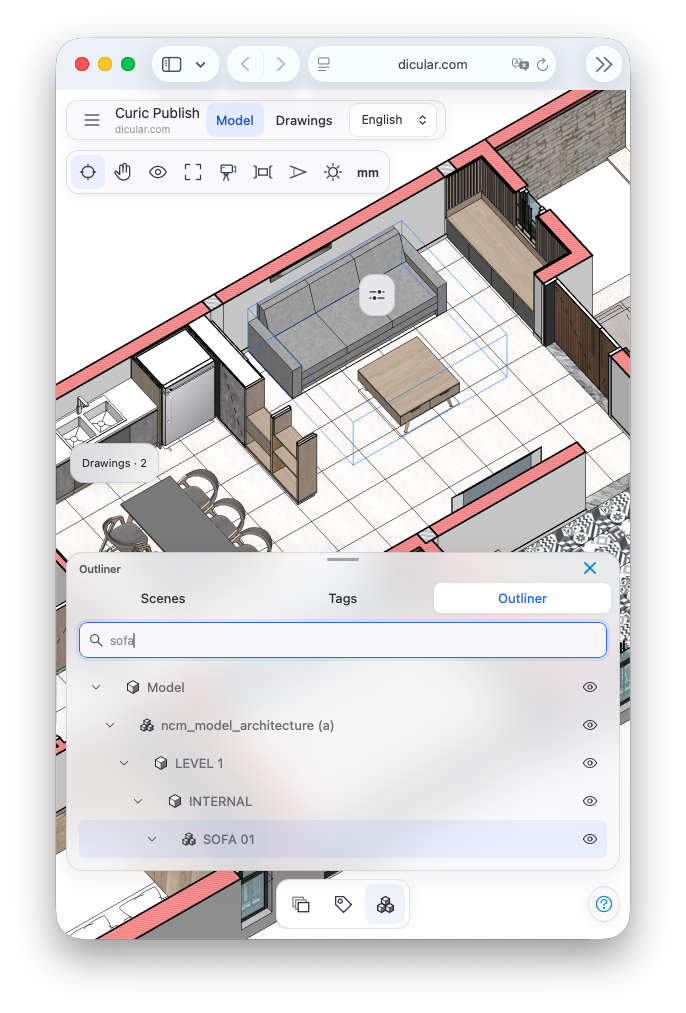Open the sidebar dropdown chevron in Safari
This screenshot has height=1013, width=686.
(200, 65)
